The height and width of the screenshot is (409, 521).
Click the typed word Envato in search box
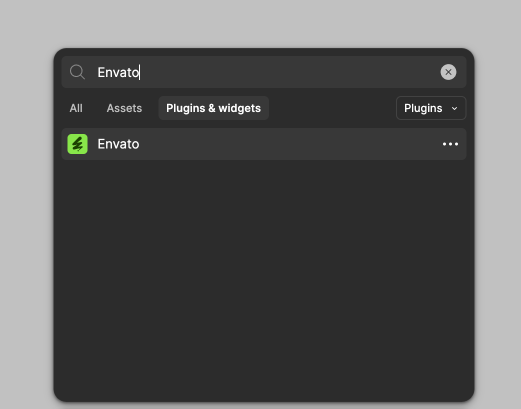[x=118, y=72]
